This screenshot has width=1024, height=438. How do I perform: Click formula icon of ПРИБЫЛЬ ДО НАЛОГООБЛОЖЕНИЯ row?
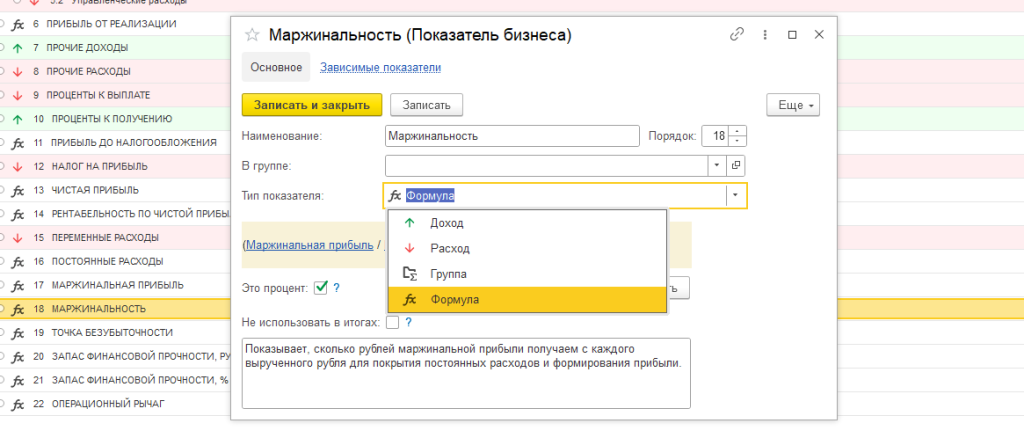point(18,143)
